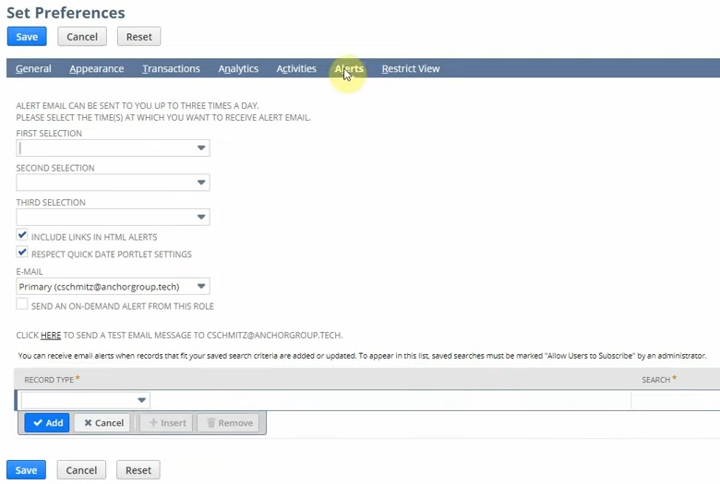Uncheck Respect Quick Date Portlet Settings
Screen dimensions: 720x484
[x=22, y=252]
